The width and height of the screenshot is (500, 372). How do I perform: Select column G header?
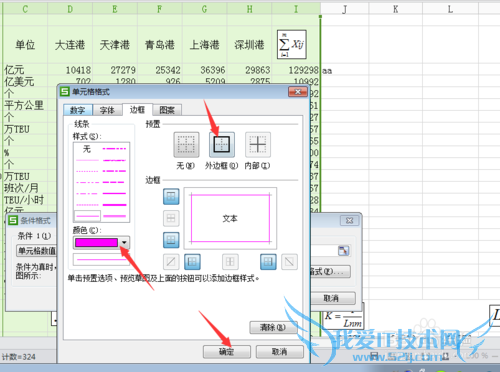pyautogui.click(x=205, y=9)
